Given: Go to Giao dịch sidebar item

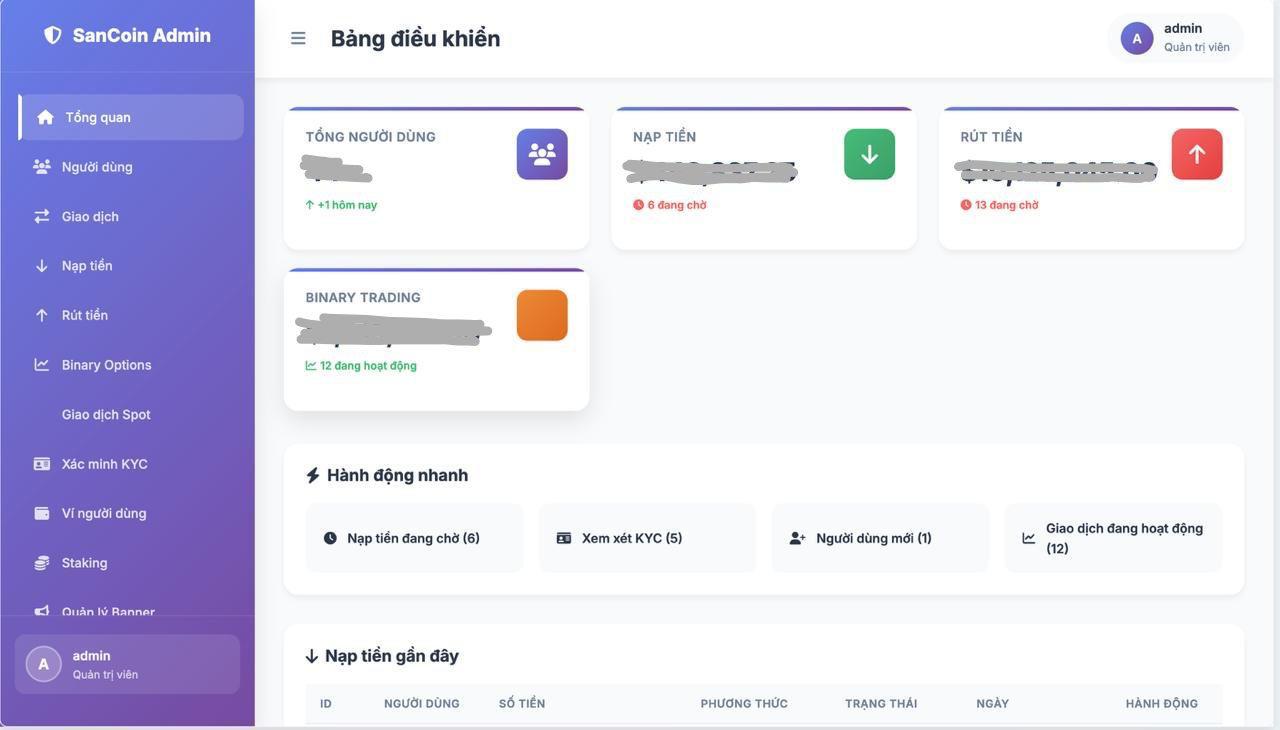Looking at the screenshot, I should click(x=90, y=216).
